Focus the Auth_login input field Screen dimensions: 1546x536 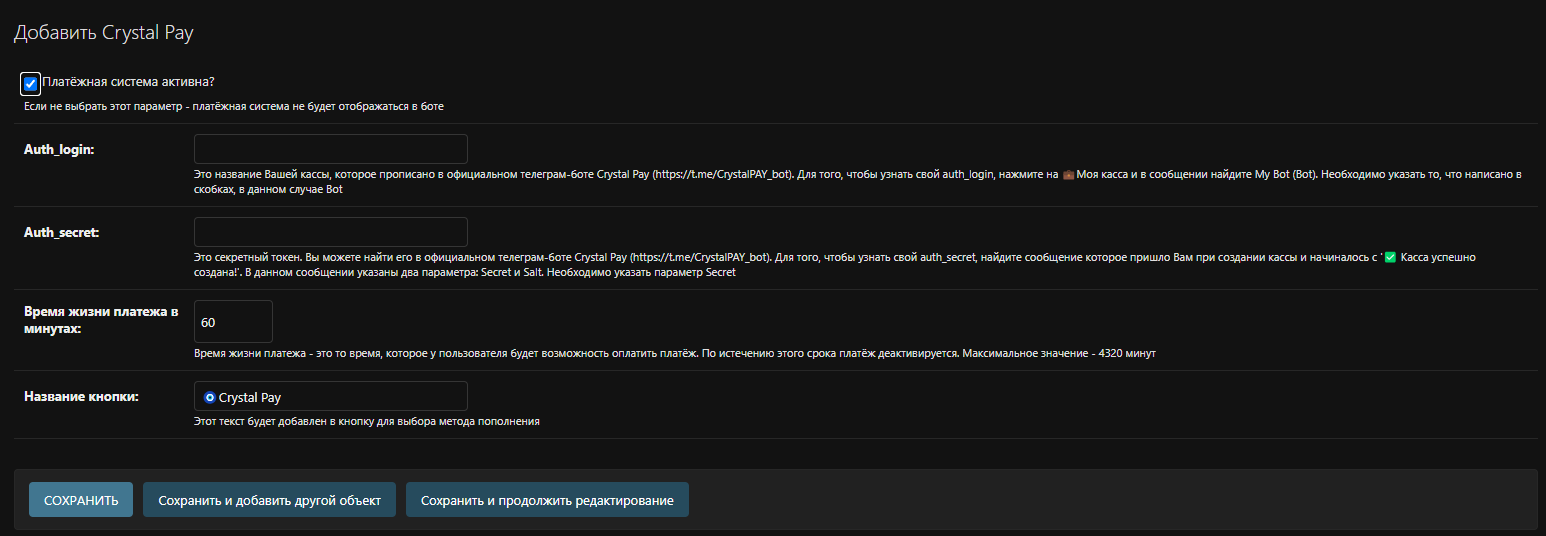[x=331, y=149]
